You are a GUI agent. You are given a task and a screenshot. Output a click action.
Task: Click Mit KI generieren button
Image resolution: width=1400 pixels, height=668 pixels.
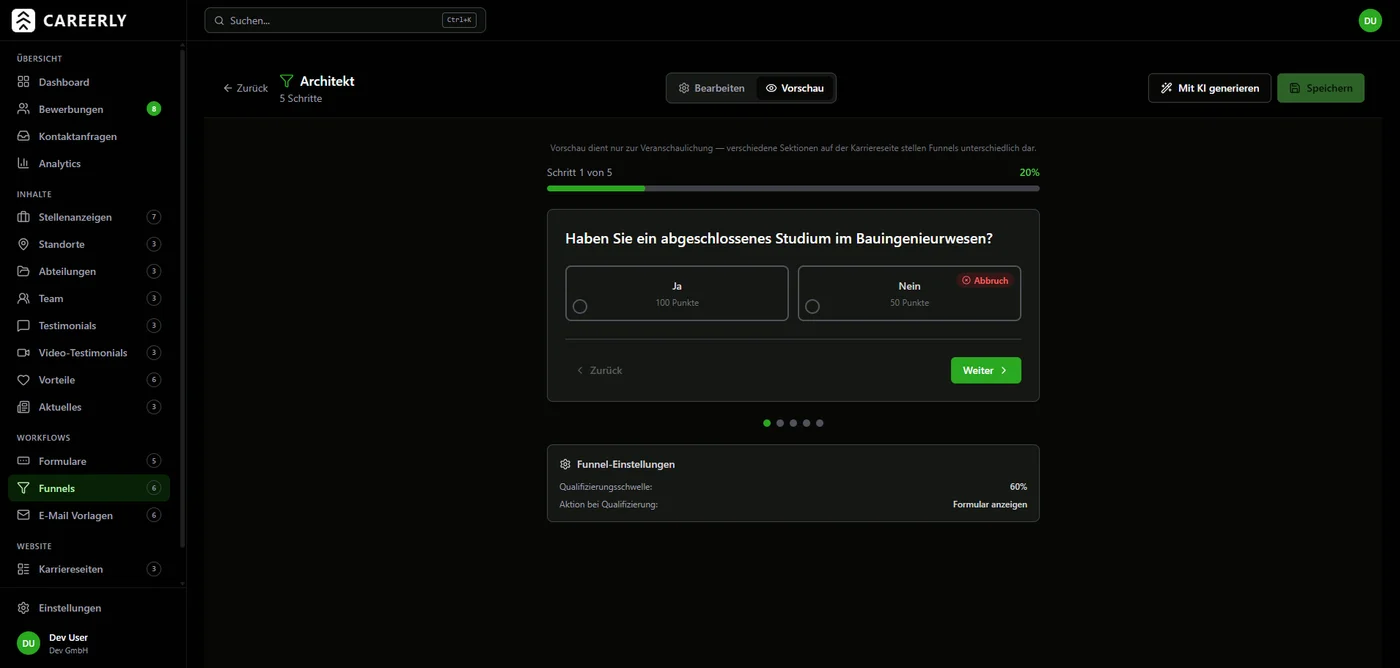coord(1209,88)
